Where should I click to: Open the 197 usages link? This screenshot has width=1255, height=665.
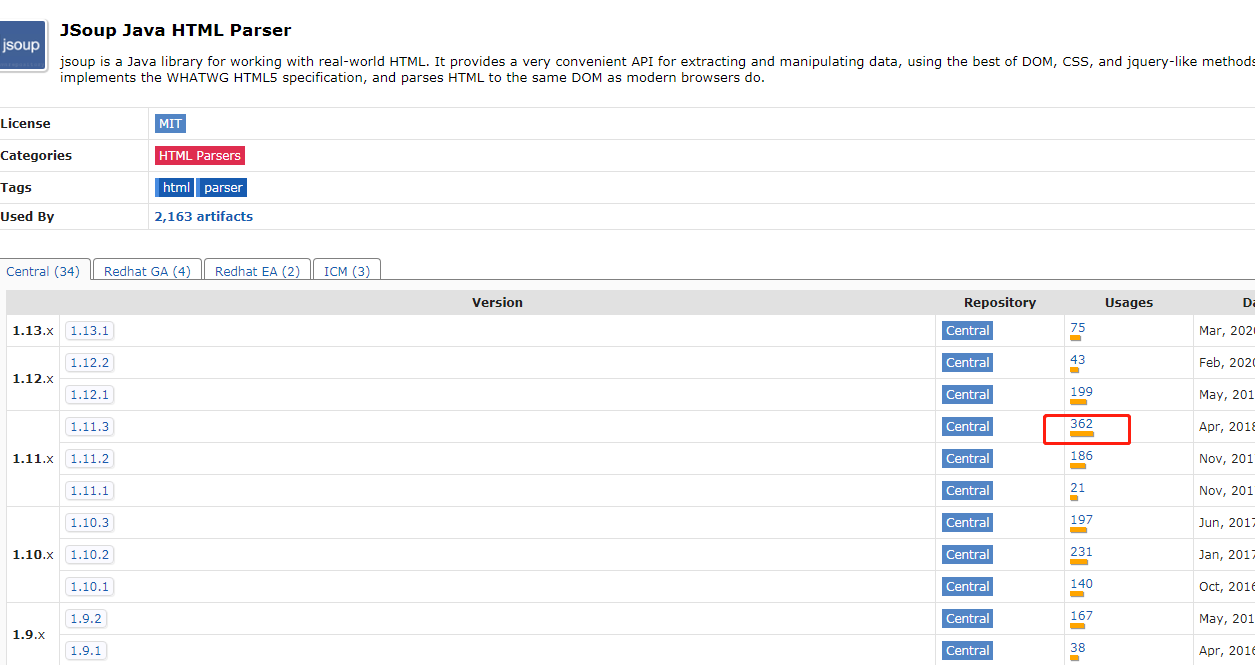tap(1081, 520)
